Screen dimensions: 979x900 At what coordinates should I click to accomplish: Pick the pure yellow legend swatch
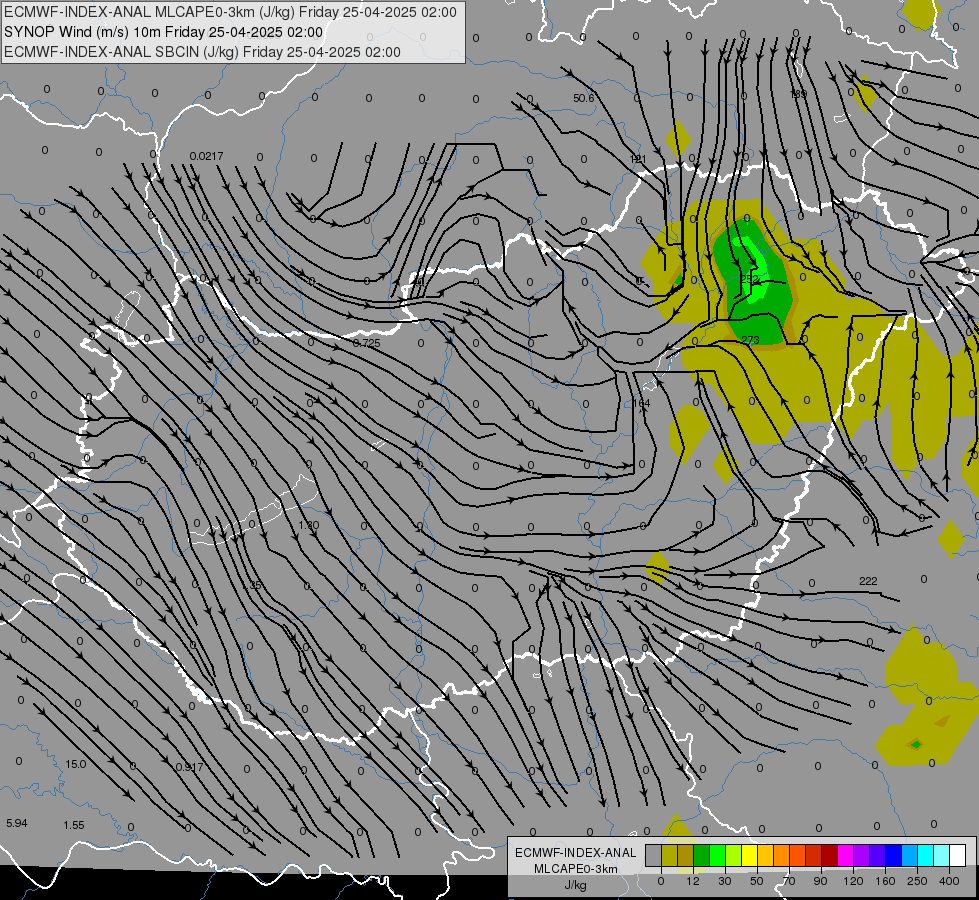point(750,855)
